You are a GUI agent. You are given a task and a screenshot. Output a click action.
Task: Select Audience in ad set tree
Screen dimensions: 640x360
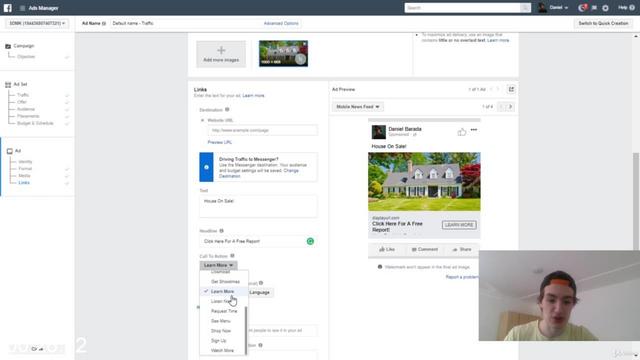(26, 109)
